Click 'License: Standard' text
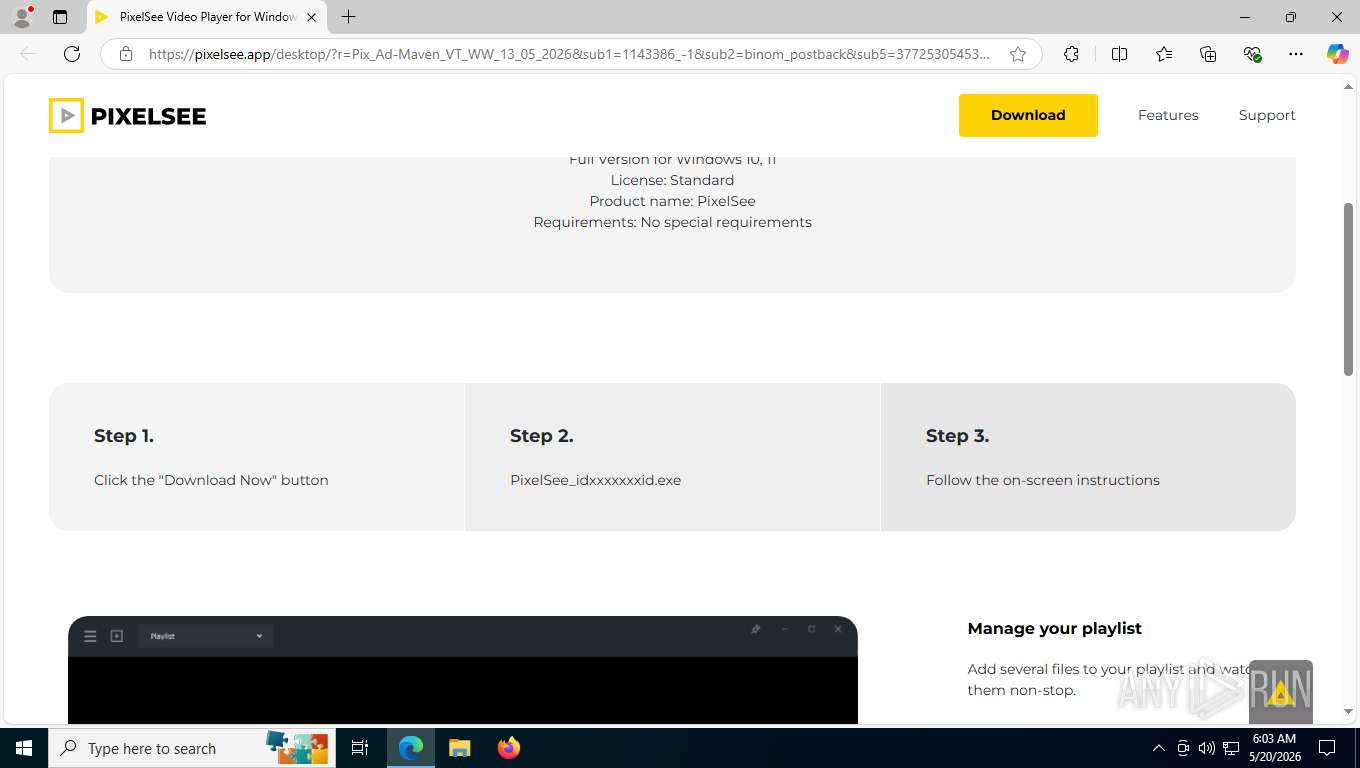This screenshot has width=1360, height=768. point(672,180)
